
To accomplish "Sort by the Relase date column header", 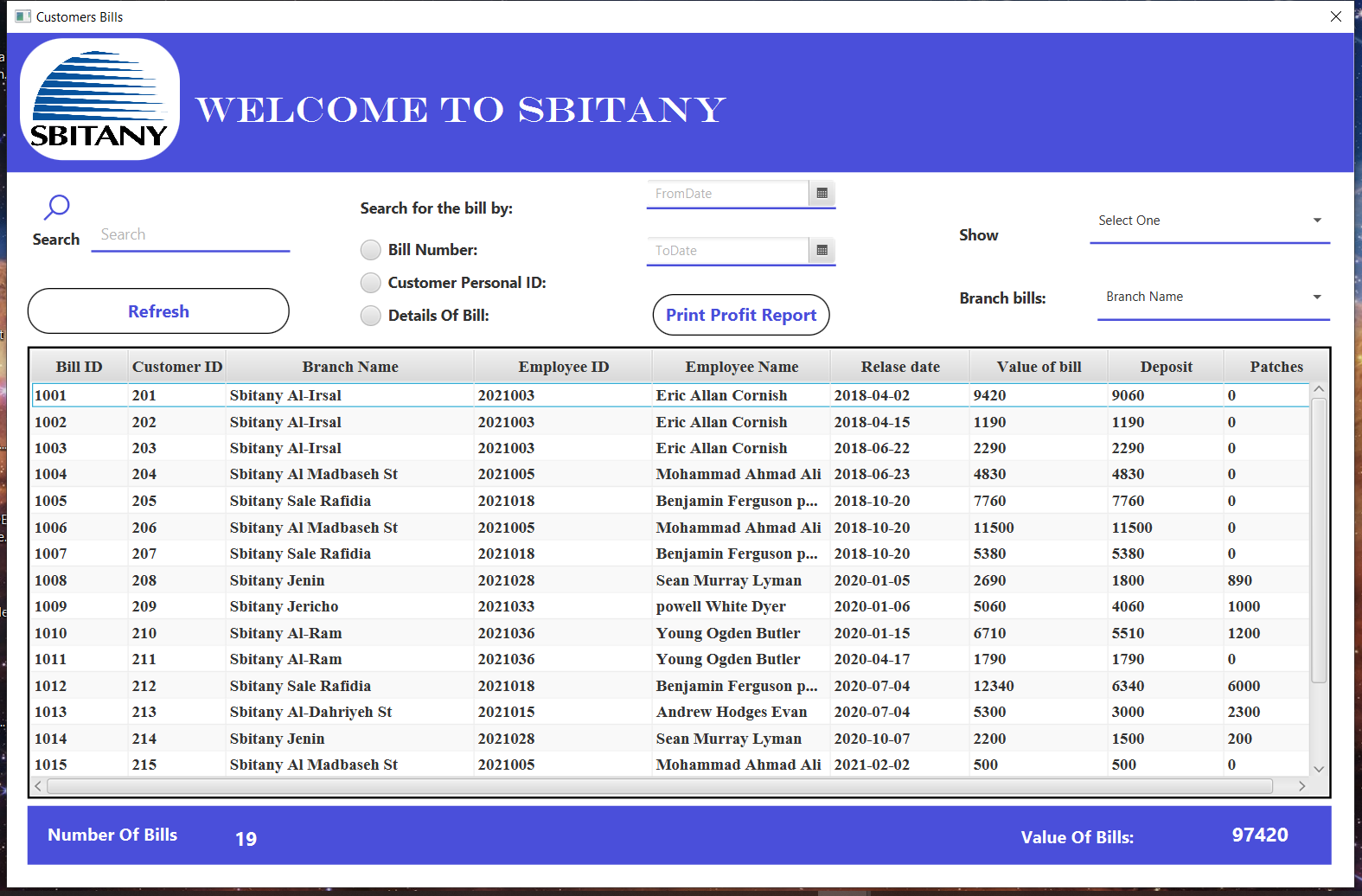I will coord(900,367).
